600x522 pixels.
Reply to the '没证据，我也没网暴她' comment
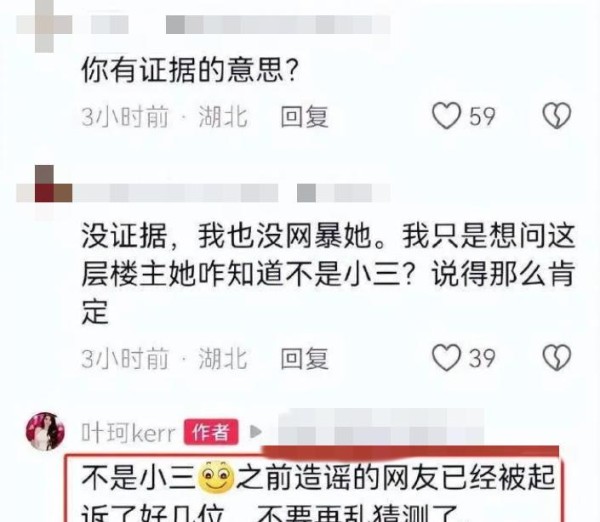tap(305, 358)
